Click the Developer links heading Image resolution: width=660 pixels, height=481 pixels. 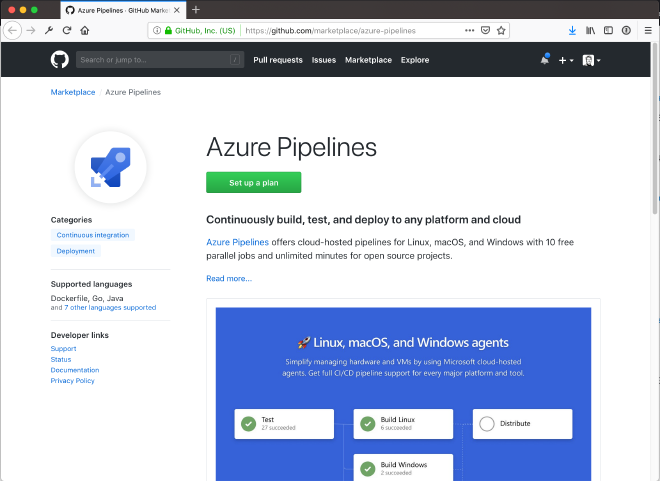click(80, 335)
